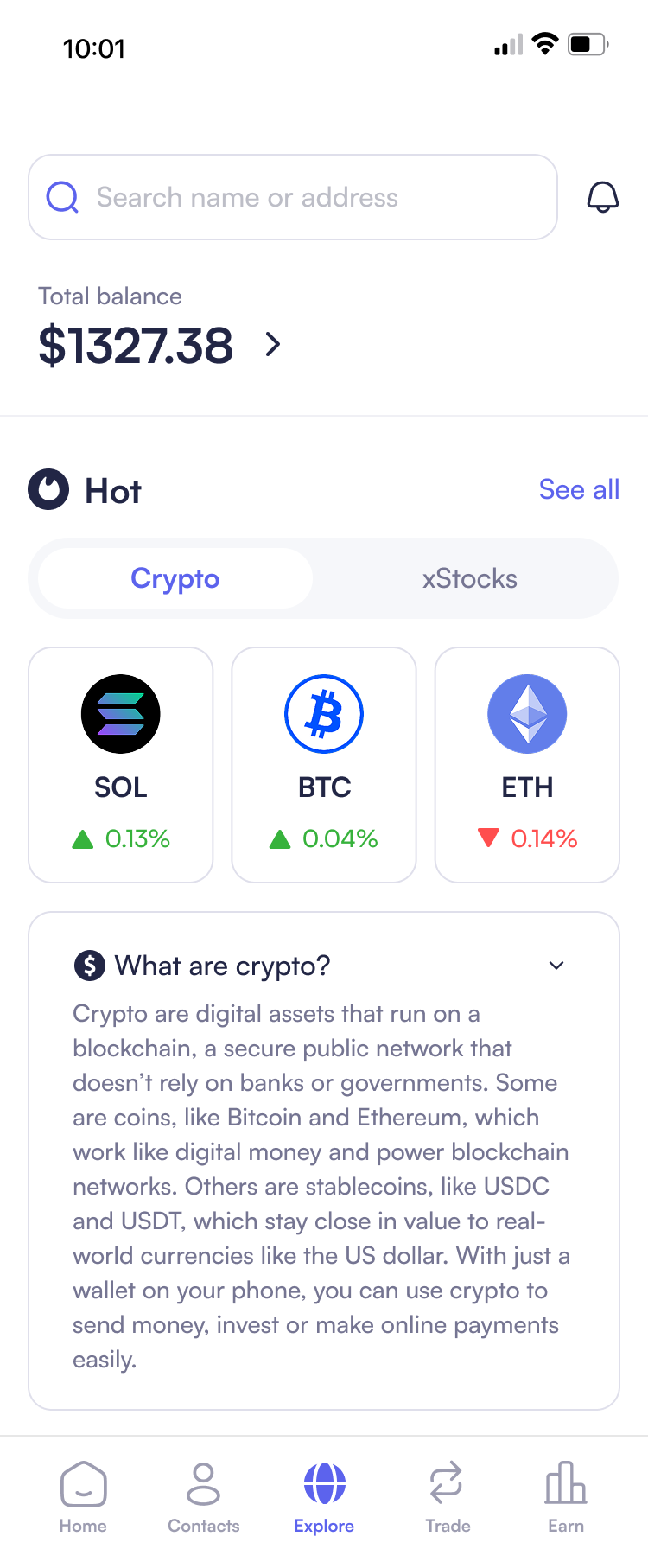Image resolution: width=648 pixels, height=1568 pixels.
Task: Go to Home in bottom navigation
Action: (x=83, y=1497)
